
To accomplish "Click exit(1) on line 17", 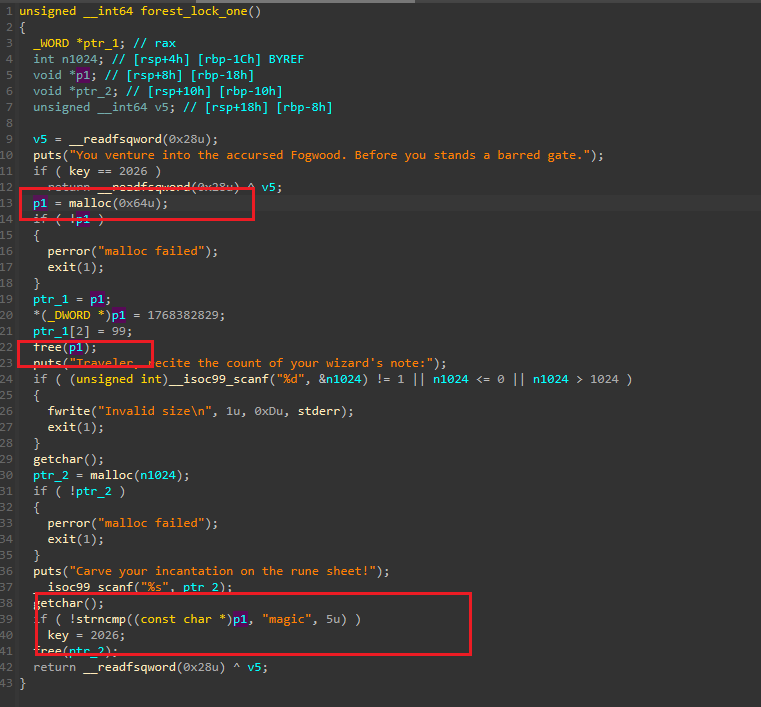I will click(x=76, y=267).
